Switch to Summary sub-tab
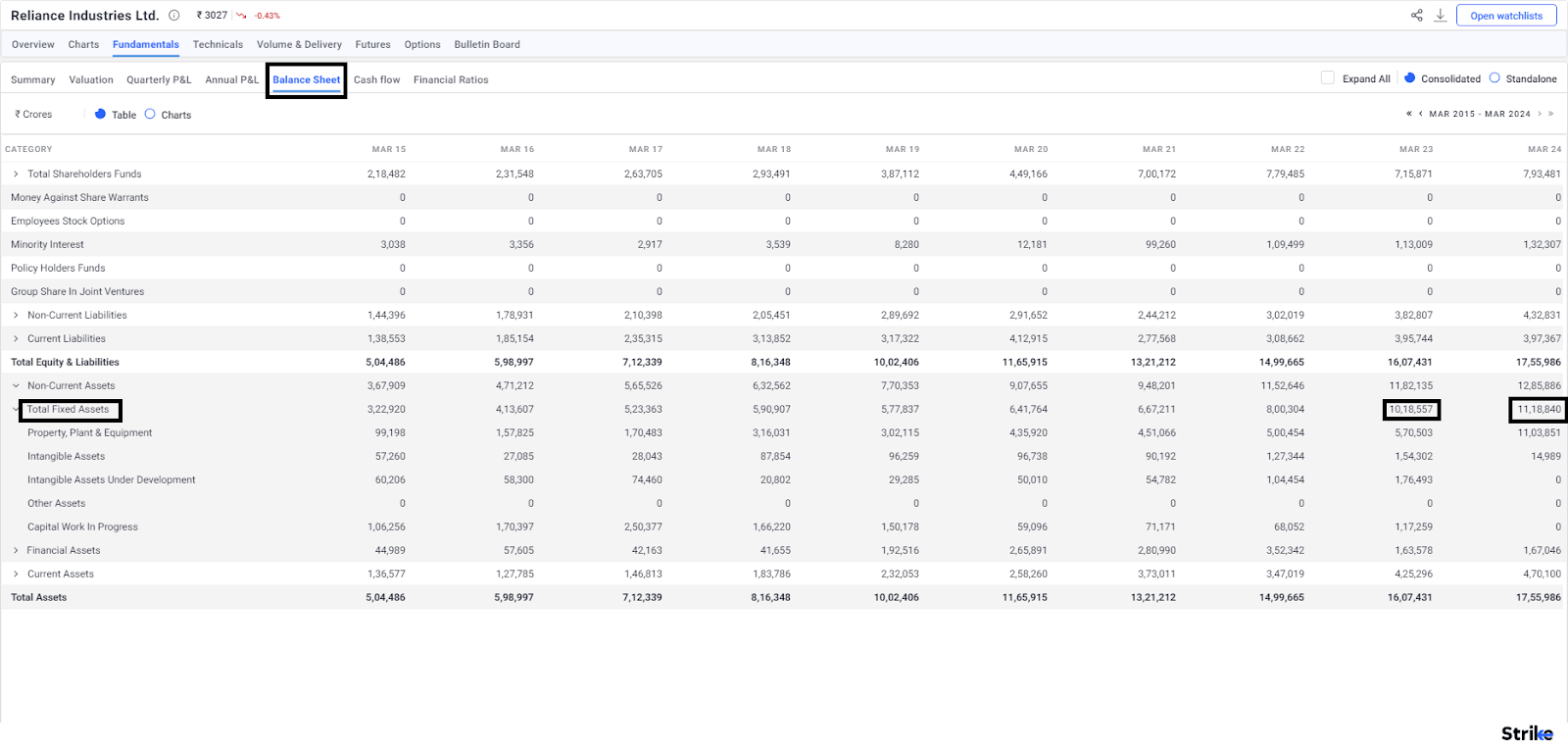Viewport: 1568px width, 752px height. tap(33, 79)
